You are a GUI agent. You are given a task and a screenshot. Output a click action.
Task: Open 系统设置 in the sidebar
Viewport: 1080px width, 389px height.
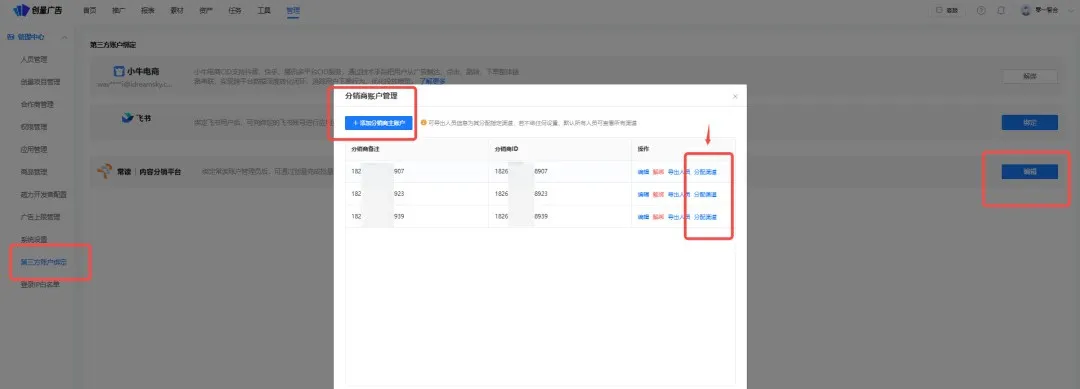click(x=34, y=240)
